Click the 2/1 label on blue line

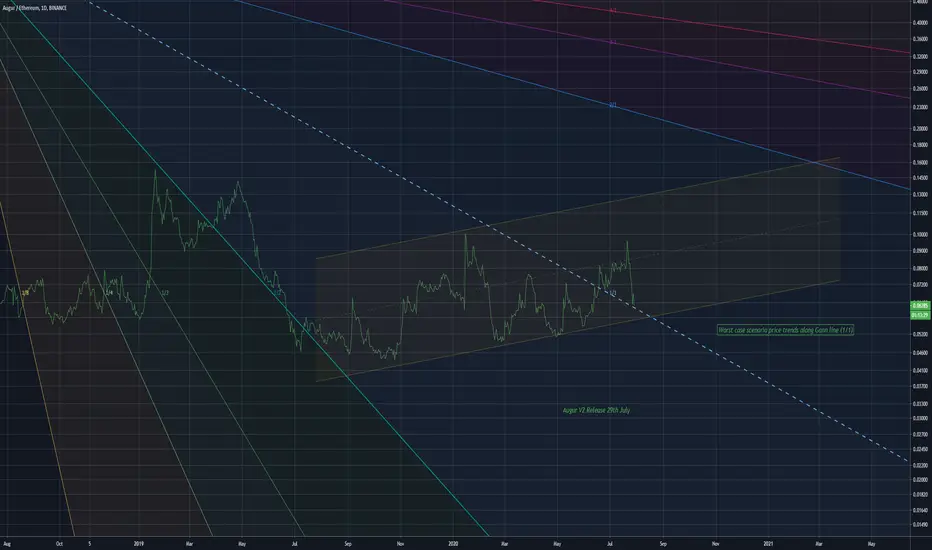pos(613,105)
